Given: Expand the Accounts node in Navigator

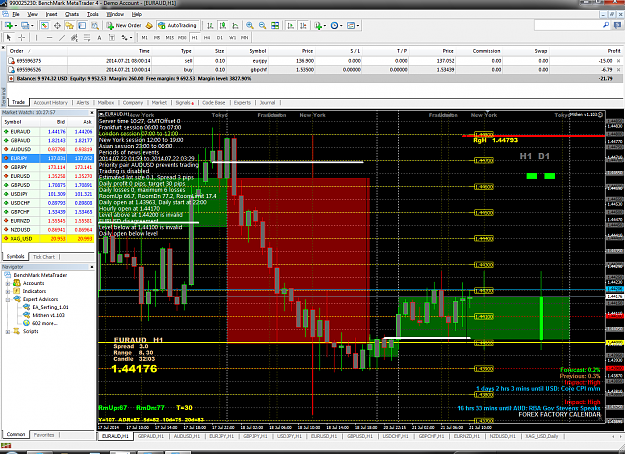Looking at the screenshot, I should [8, 283].
